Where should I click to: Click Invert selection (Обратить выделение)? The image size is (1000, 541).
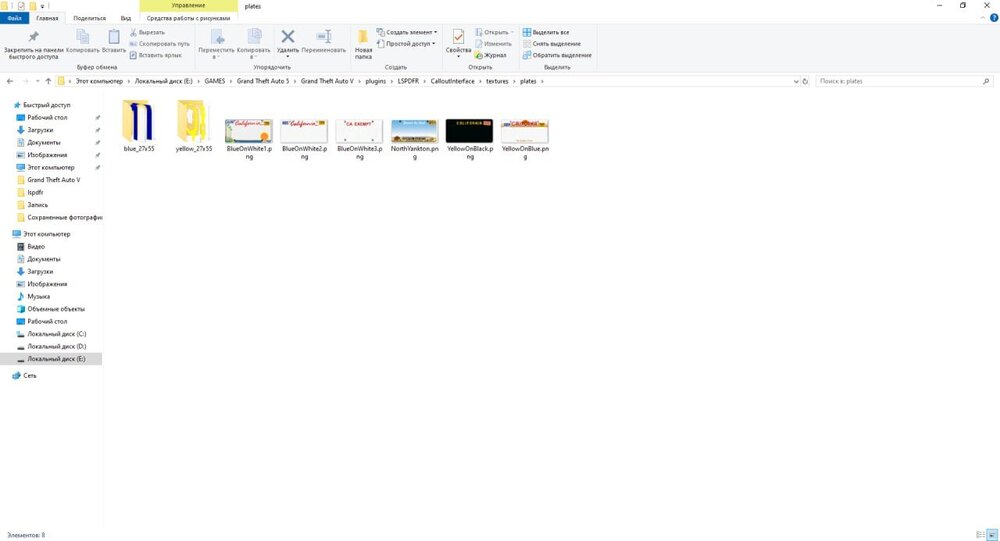tap(557, 55)
